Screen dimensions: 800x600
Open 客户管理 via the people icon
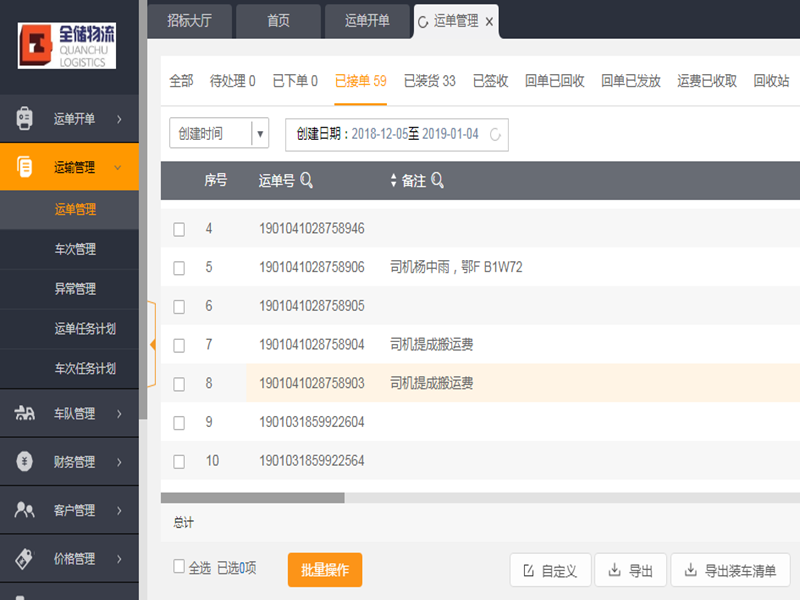[23, 510]
